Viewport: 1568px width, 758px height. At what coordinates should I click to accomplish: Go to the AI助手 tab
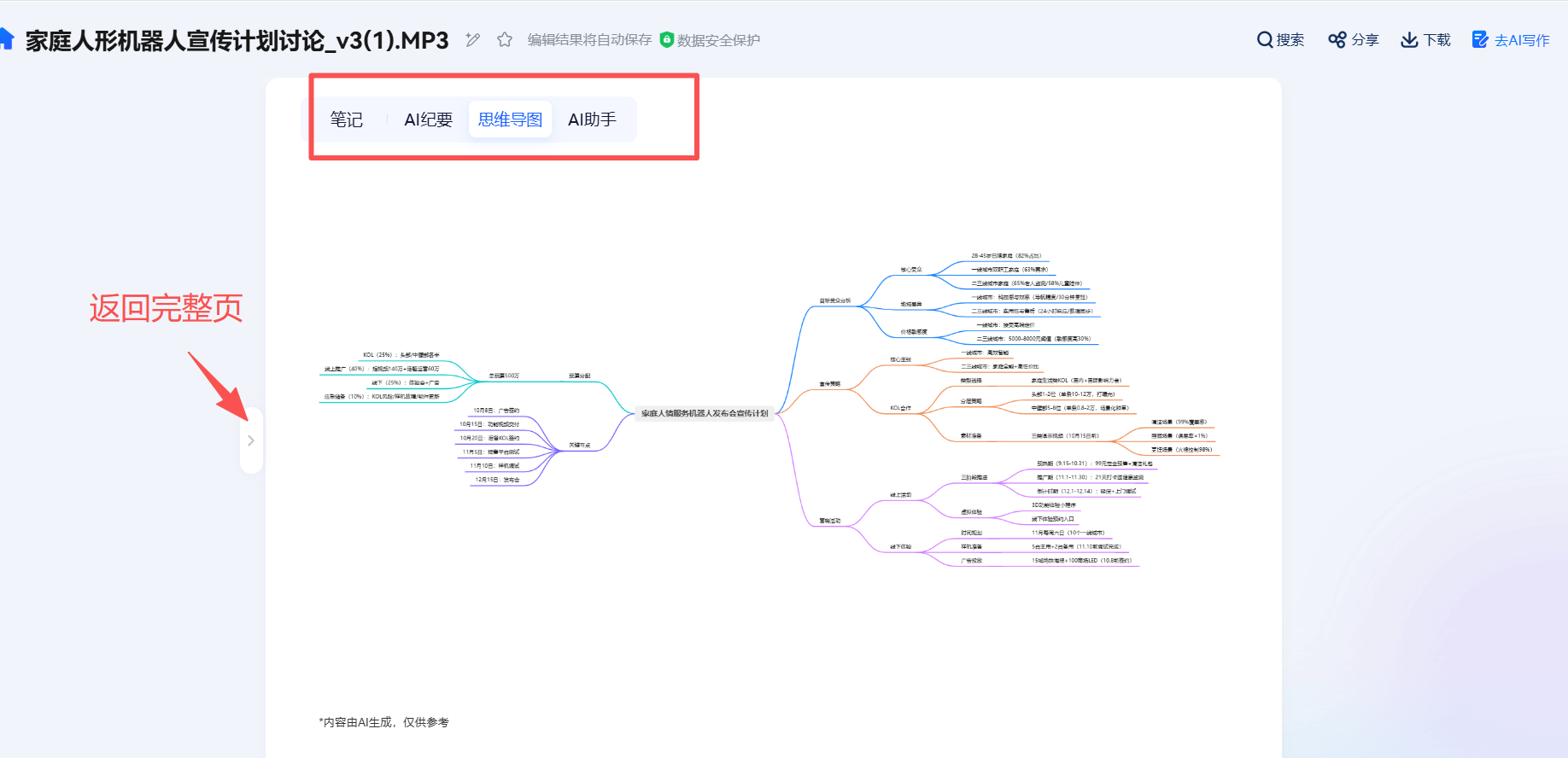pyautogui.click(x=592, y=120)
